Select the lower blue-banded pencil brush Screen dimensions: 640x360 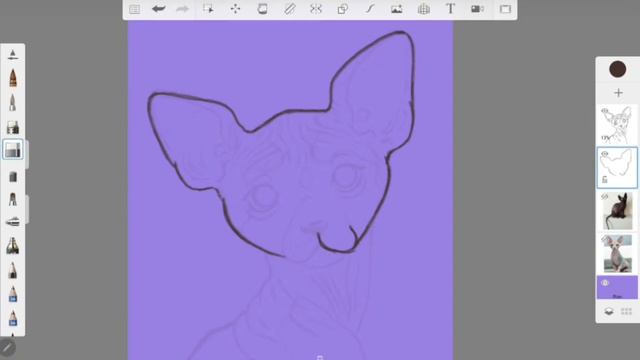point(13,318)
